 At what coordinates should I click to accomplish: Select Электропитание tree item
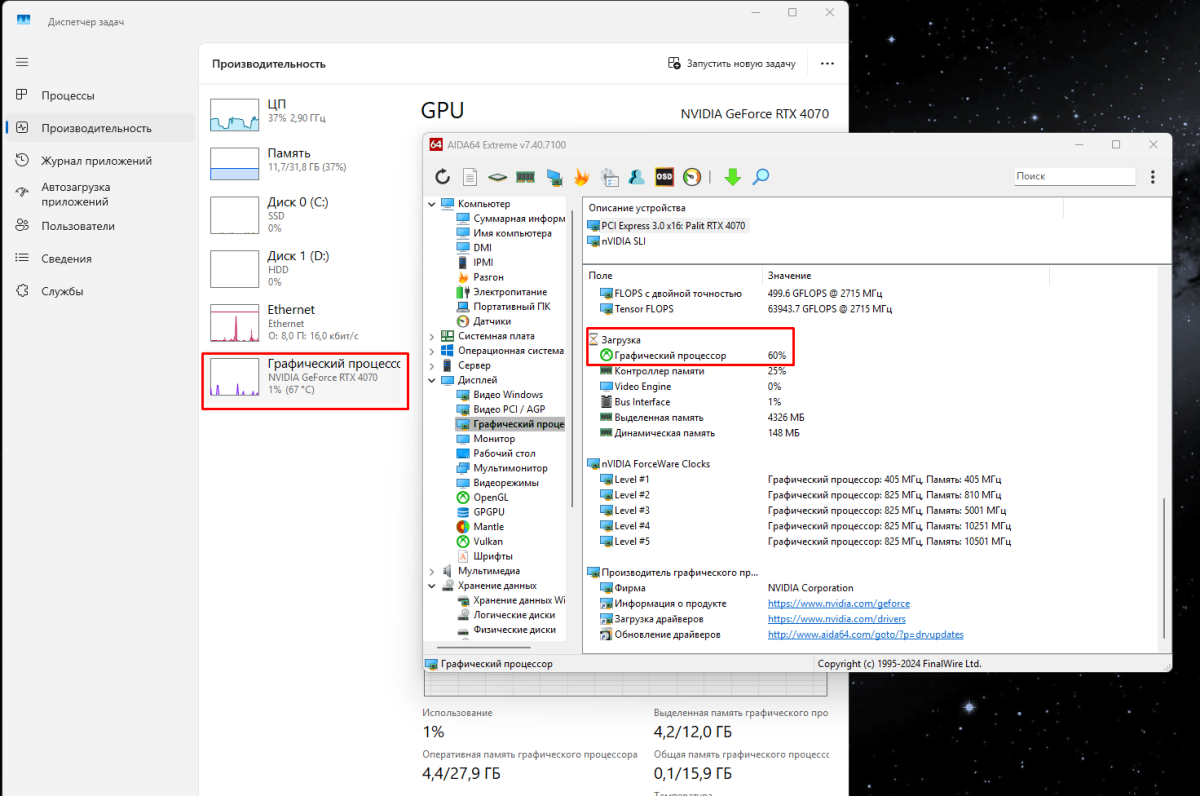coord(502,292)
